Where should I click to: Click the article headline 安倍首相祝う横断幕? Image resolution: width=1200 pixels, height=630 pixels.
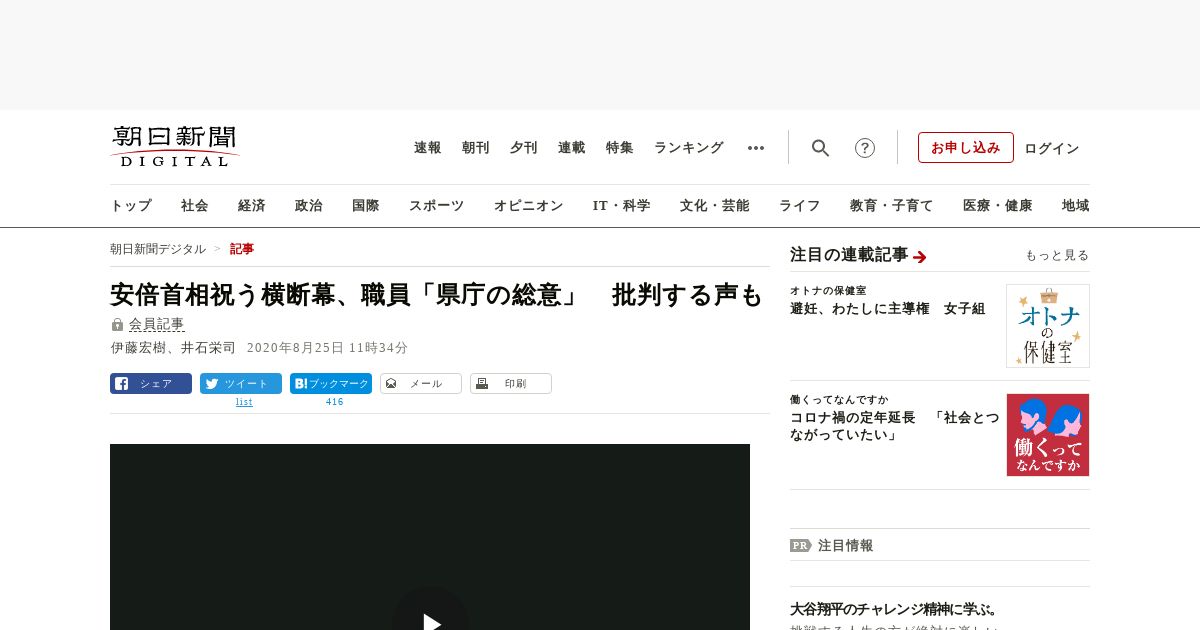point(437,295)
